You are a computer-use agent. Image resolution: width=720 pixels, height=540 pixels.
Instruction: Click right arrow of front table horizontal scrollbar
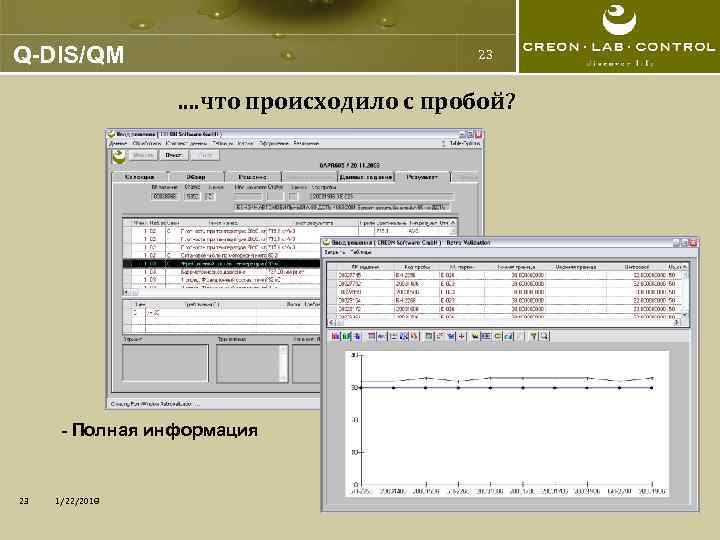(x=676, y=323)
